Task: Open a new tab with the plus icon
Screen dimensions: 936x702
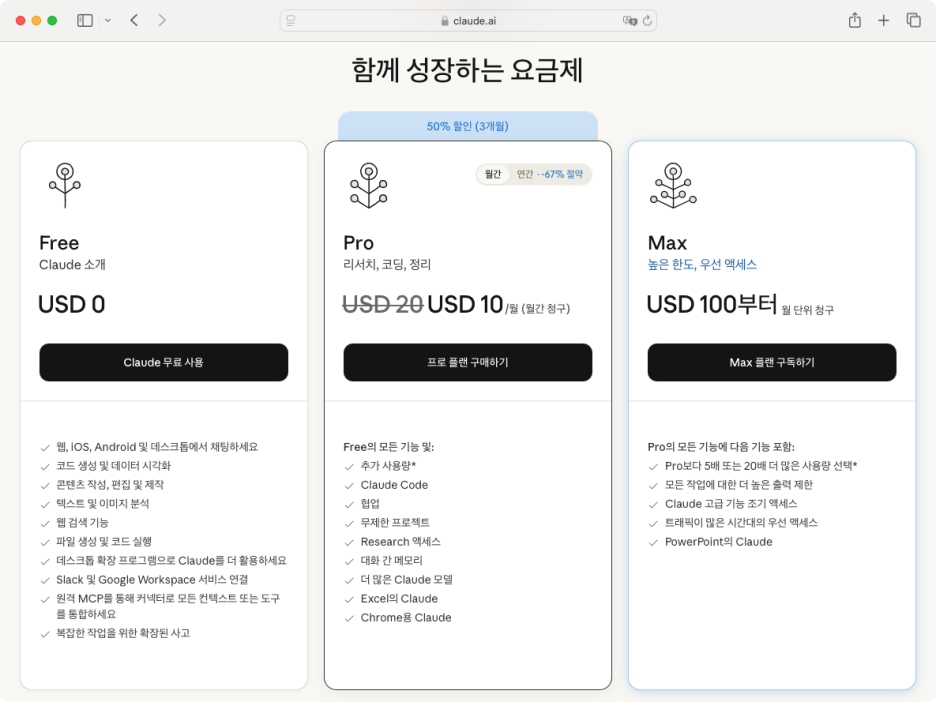Action: [x=883, y=20]
